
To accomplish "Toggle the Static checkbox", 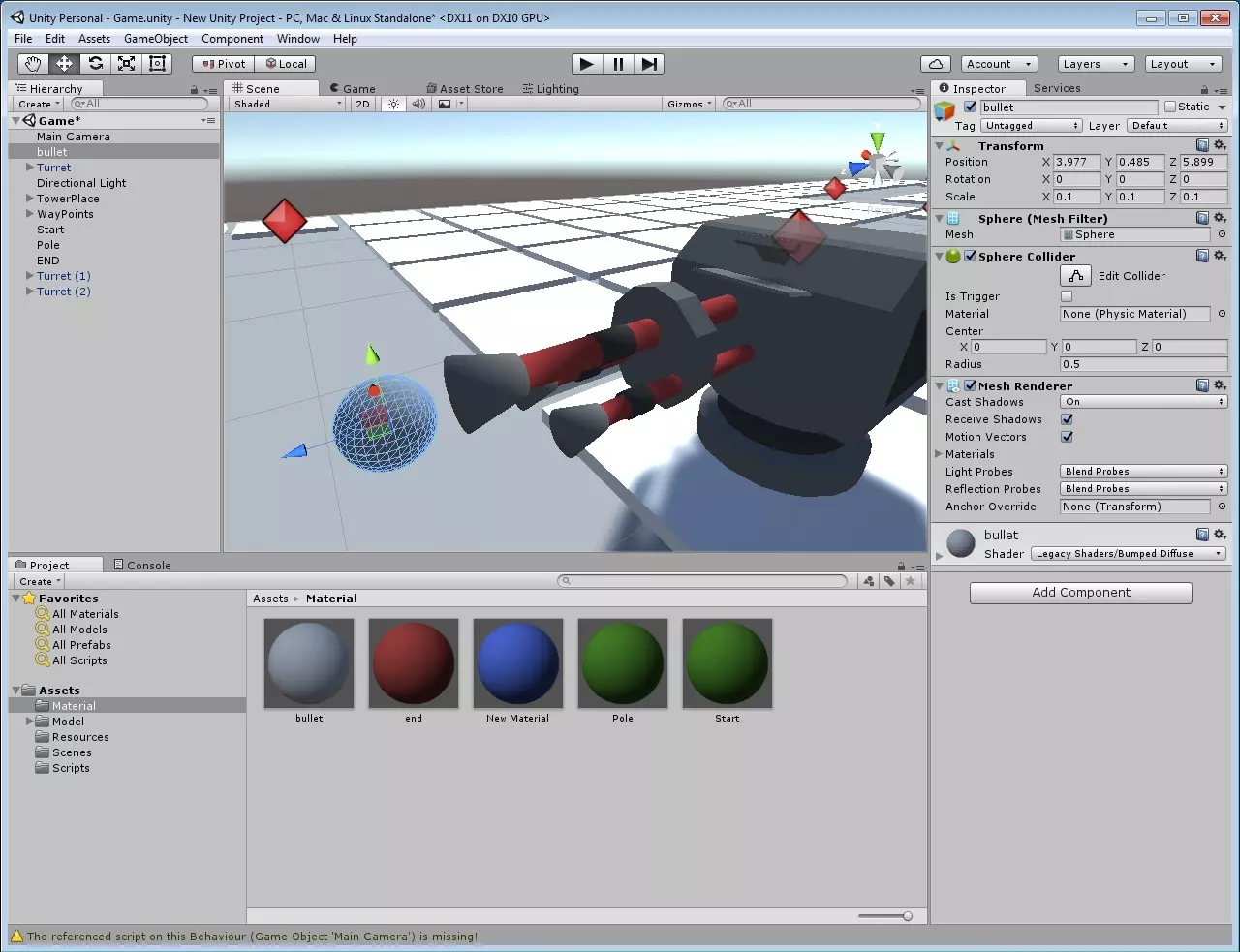I will 1170,107.
